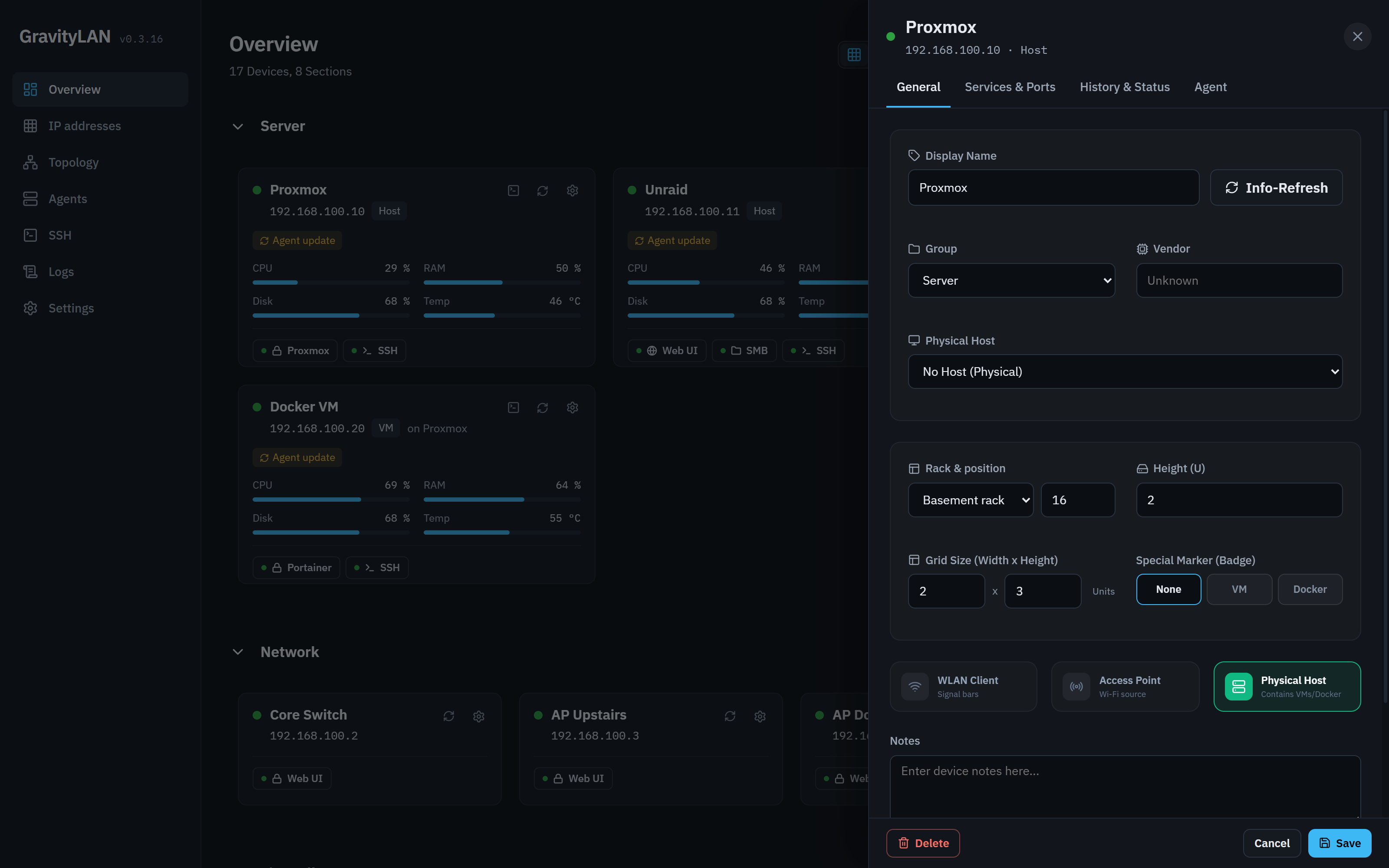Image resolution: width=1389 pixels, height=868 pixels.
Task: Open the terminal icon on Proxmox card
Action: point(513,191)
